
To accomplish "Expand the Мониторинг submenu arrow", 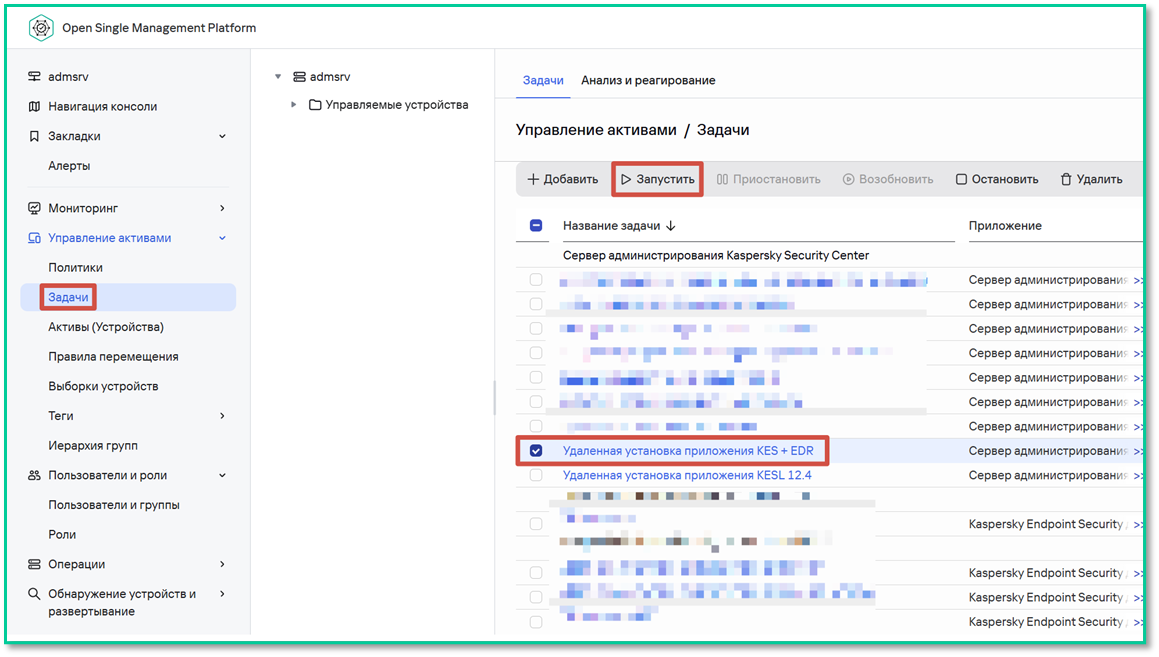I will click(222, 208).
